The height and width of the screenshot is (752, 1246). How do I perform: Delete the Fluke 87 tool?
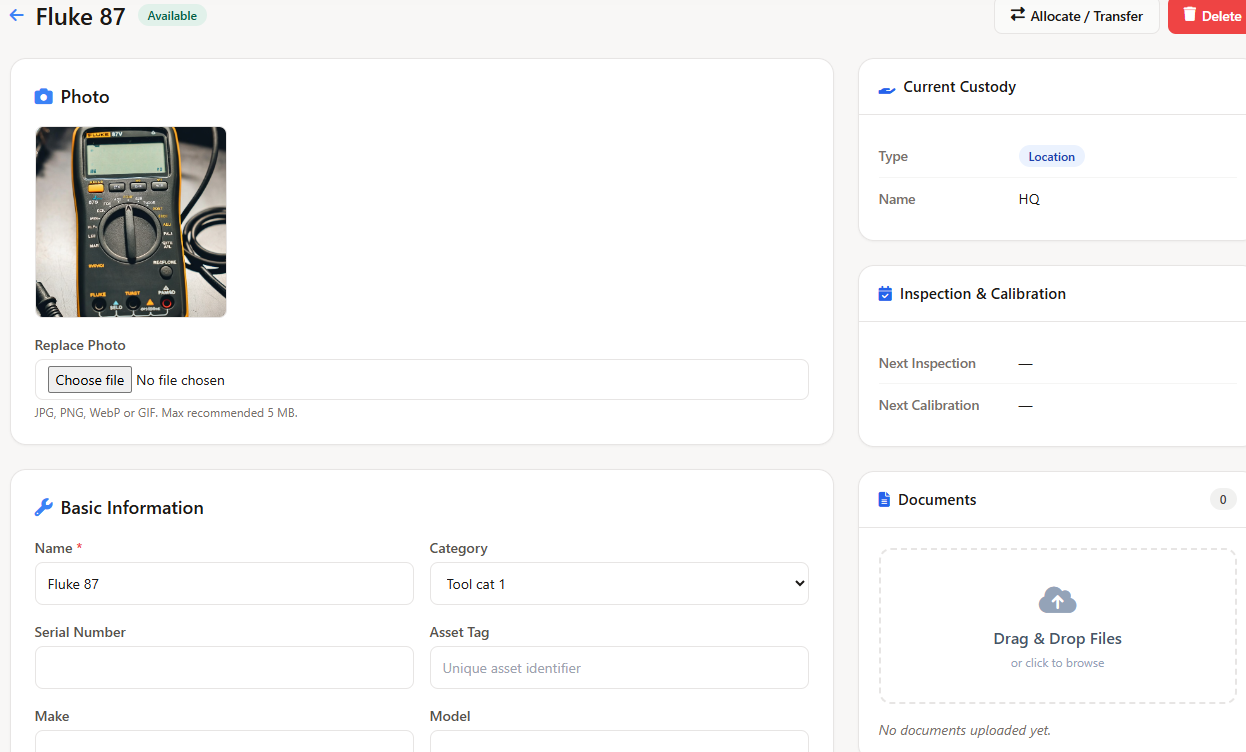[x=1207, y=16]
